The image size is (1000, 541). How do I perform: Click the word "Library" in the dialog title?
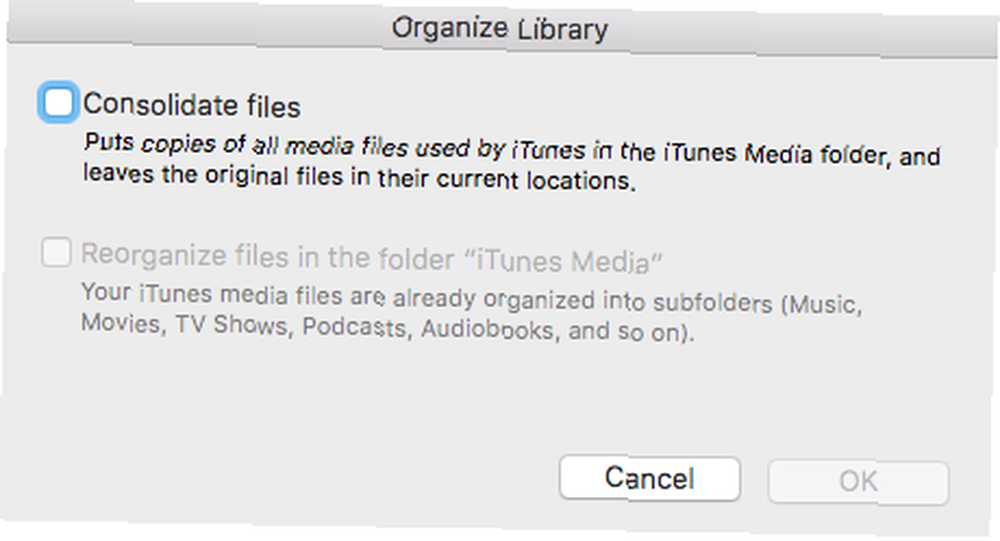[562, 31]
